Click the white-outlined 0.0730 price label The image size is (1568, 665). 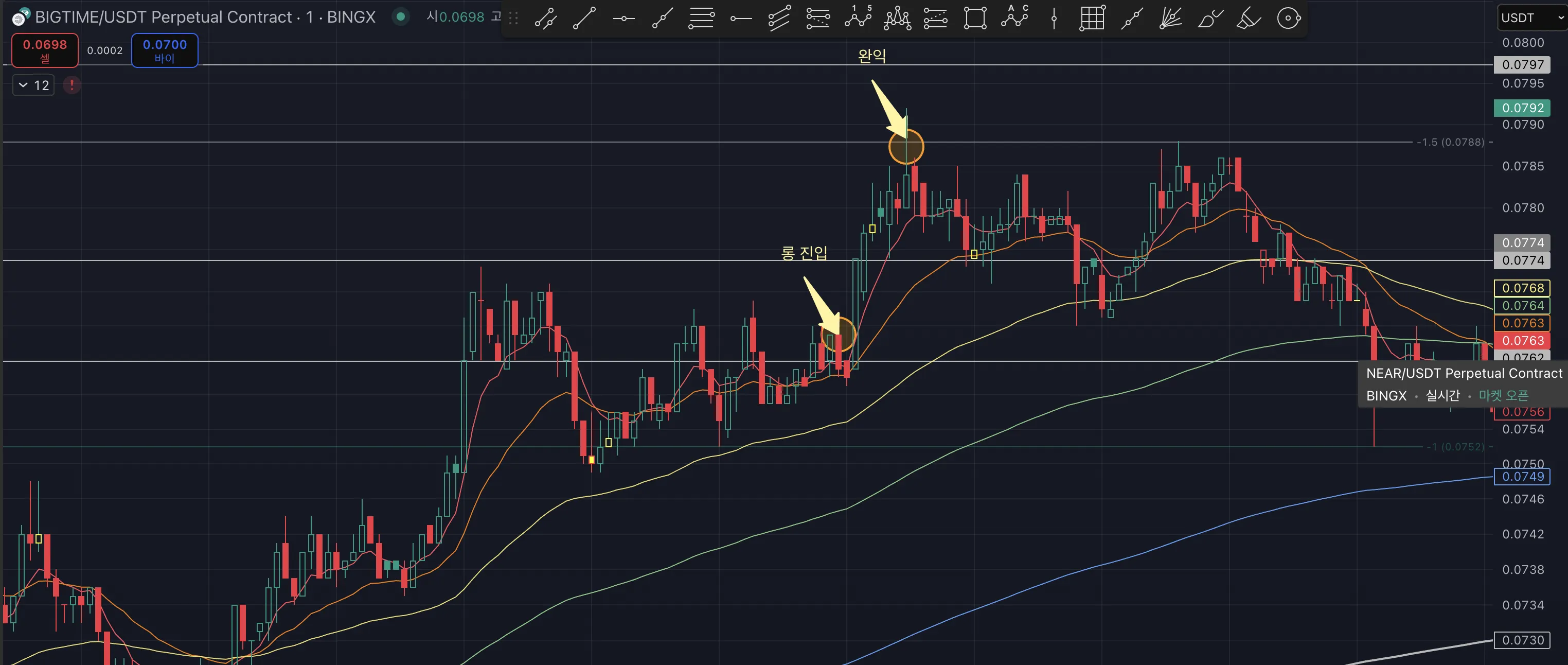[x=1522, y=640]
